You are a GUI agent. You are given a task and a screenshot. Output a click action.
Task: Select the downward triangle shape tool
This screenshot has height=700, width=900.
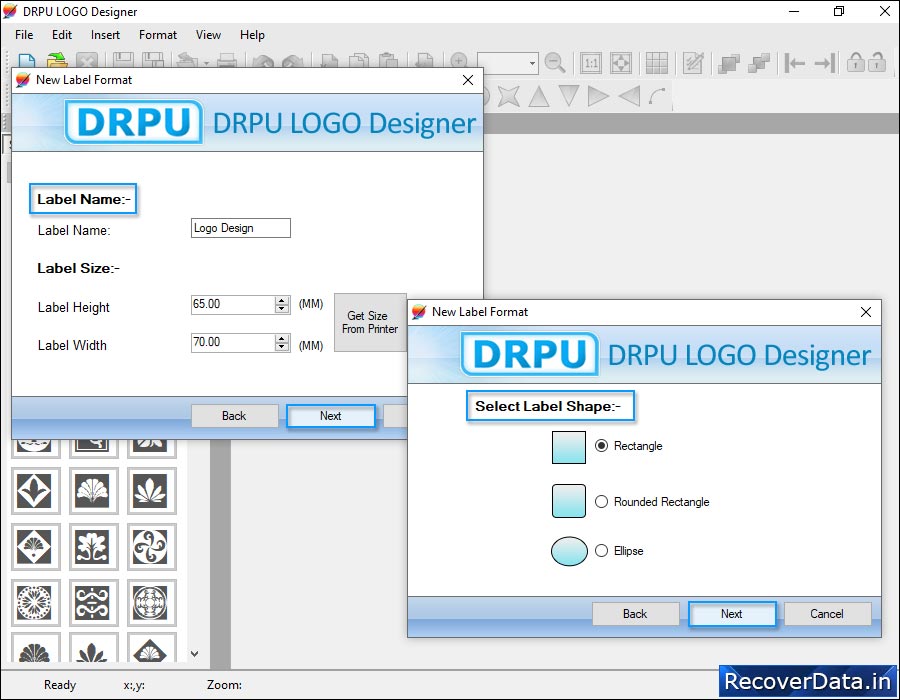(x=569, y=96)
